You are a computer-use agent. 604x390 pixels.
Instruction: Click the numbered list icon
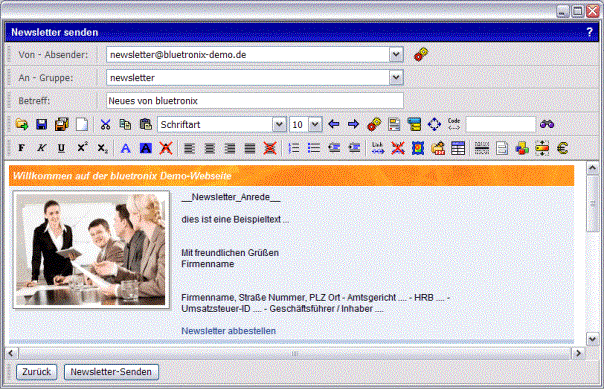click(x=294, y=148)
